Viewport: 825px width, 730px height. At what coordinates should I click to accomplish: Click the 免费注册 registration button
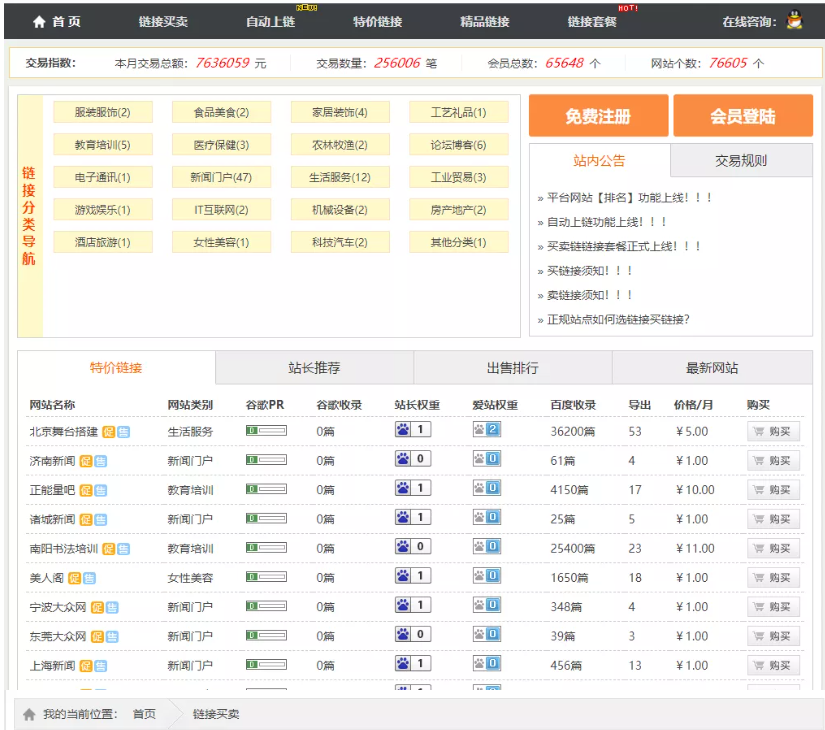click(597, 116)
